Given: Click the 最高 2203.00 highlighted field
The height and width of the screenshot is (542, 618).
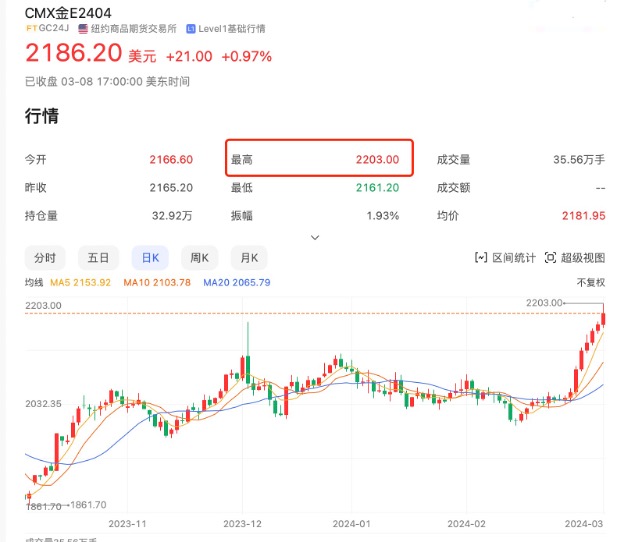Looking at the screenshot, I should click(319, 158).
